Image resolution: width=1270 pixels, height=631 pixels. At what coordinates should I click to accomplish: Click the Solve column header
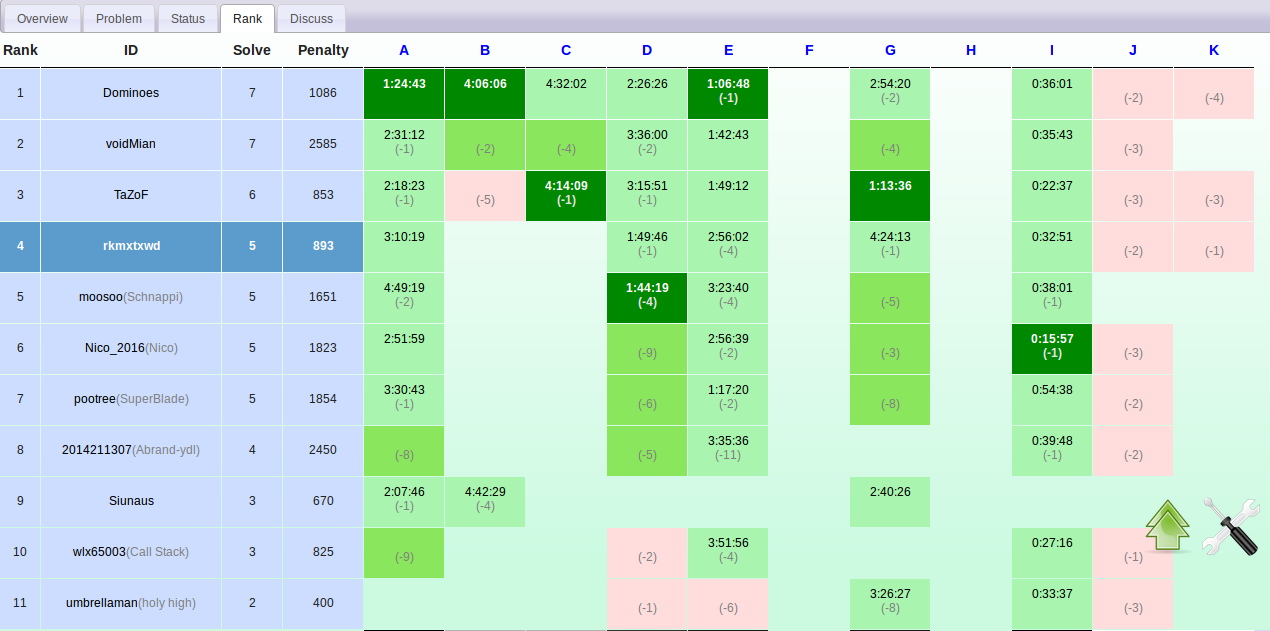point(251,50)
